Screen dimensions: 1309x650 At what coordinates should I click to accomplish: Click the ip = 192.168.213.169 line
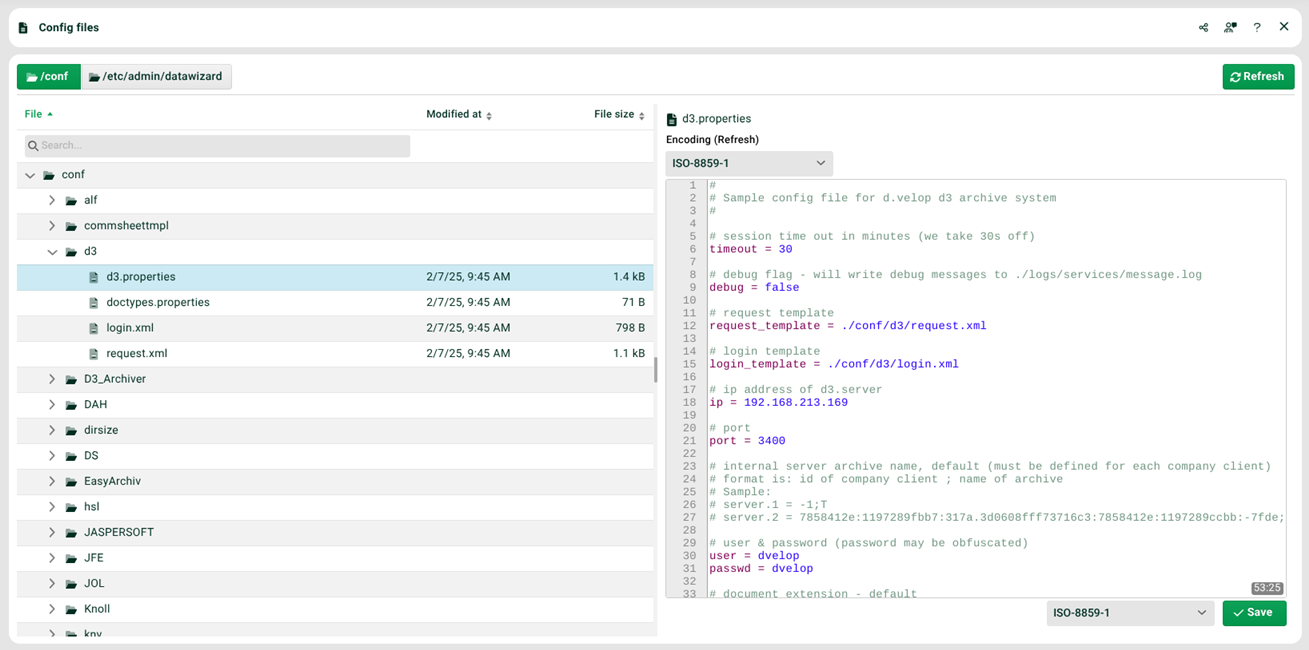pyautogui.click(x=778, y=403)
